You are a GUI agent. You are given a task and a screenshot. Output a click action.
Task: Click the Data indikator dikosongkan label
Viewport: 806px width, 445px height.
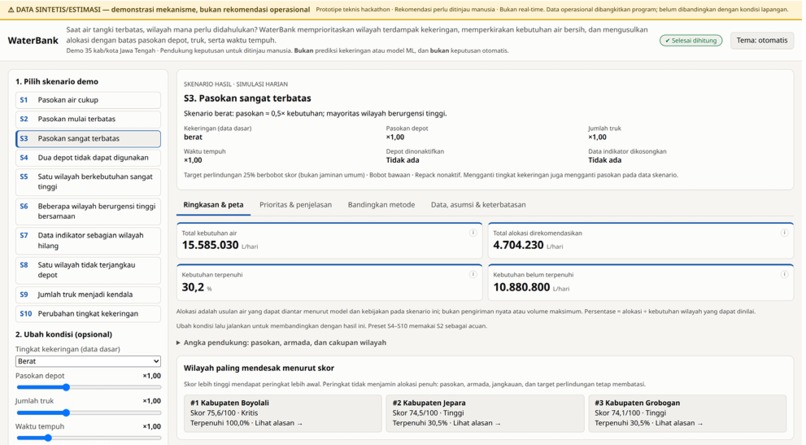(x=627, y=151)
